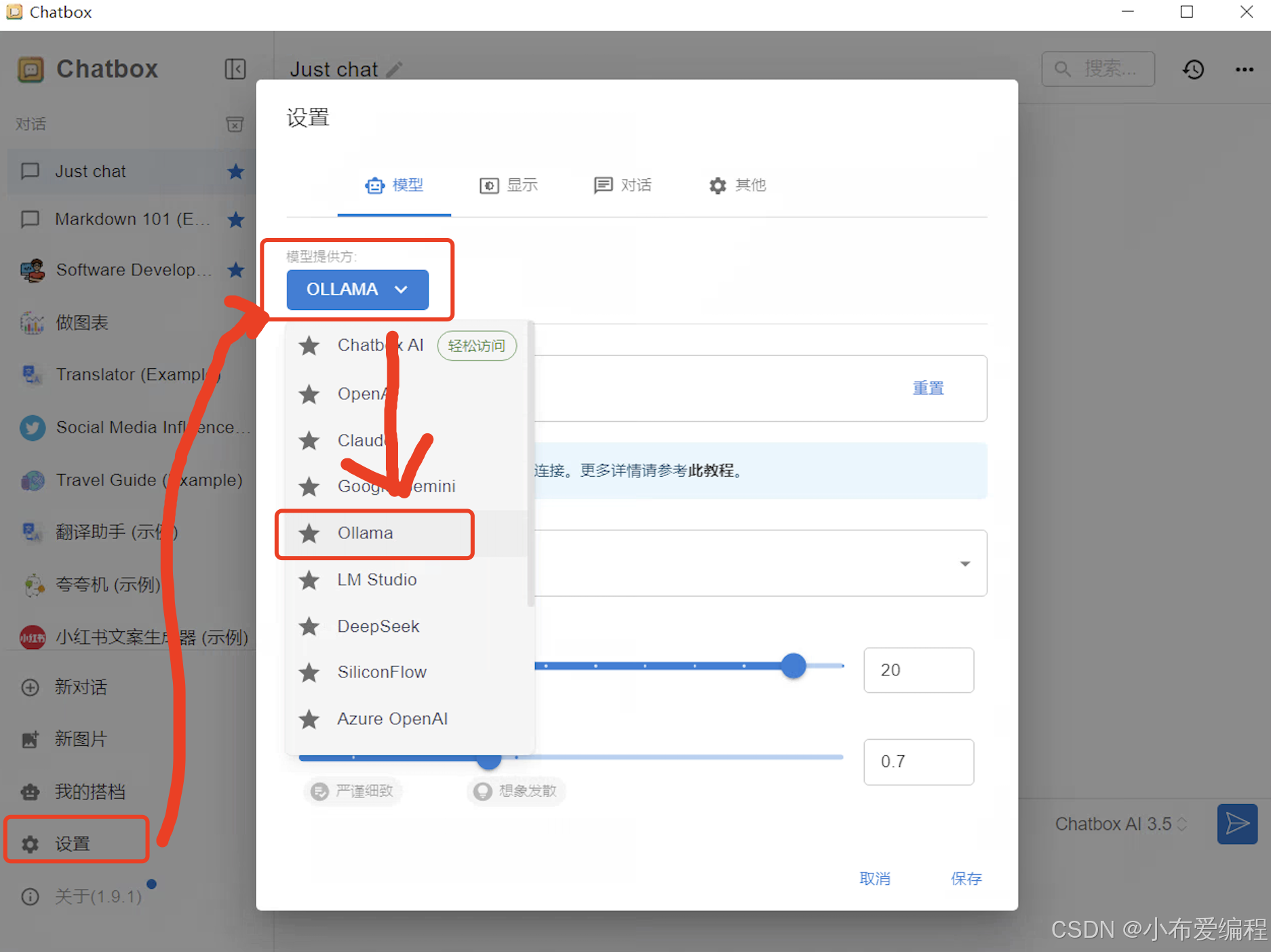Click the temperature field showing 0.7

918,761
